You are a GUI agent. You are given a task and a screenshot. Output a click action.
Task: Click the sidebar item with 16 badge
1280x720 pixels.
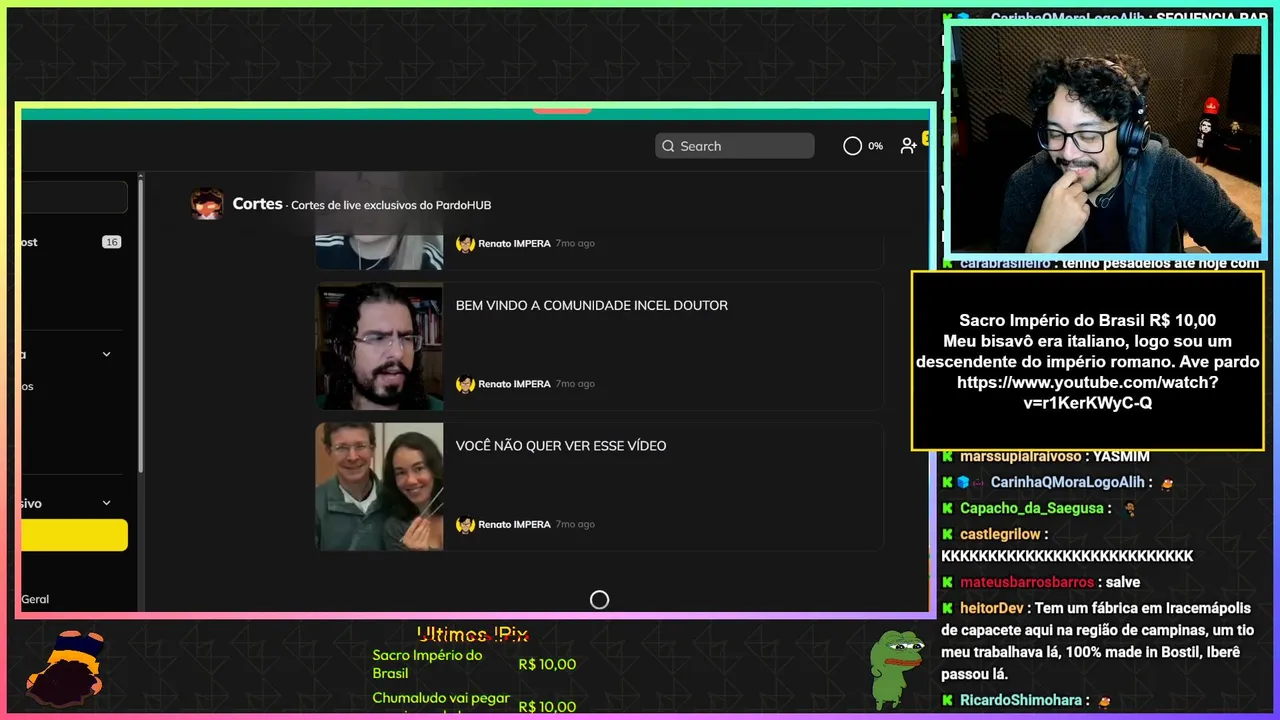[74, 242]
